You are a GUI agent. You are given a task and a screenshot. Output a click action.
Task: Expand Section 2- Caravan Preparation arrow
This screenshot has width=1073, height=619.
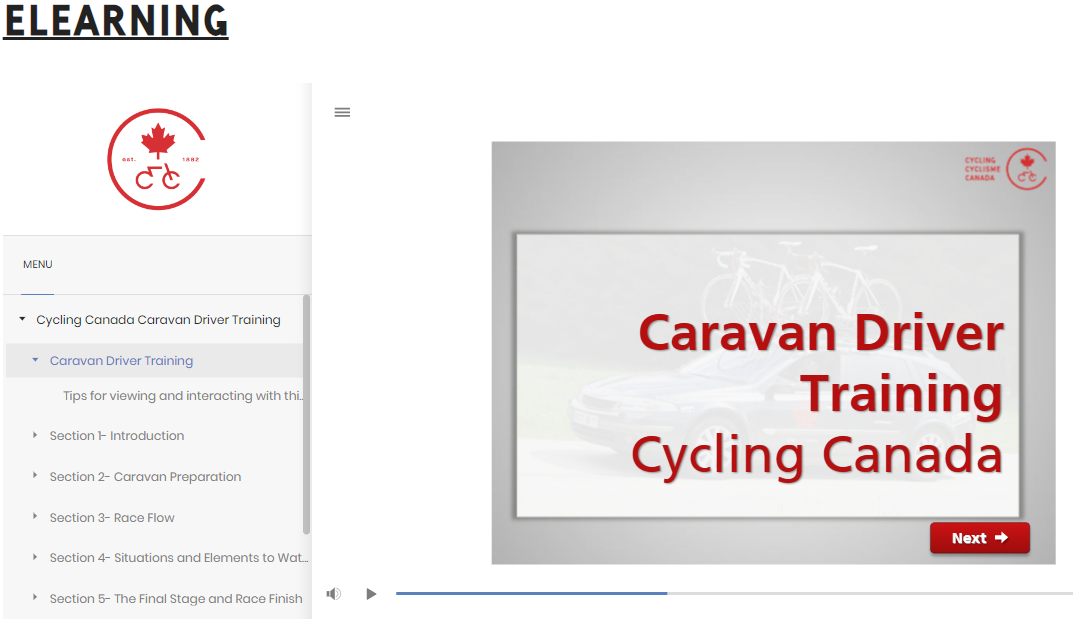pyautogui.click(x=35, y=475)
